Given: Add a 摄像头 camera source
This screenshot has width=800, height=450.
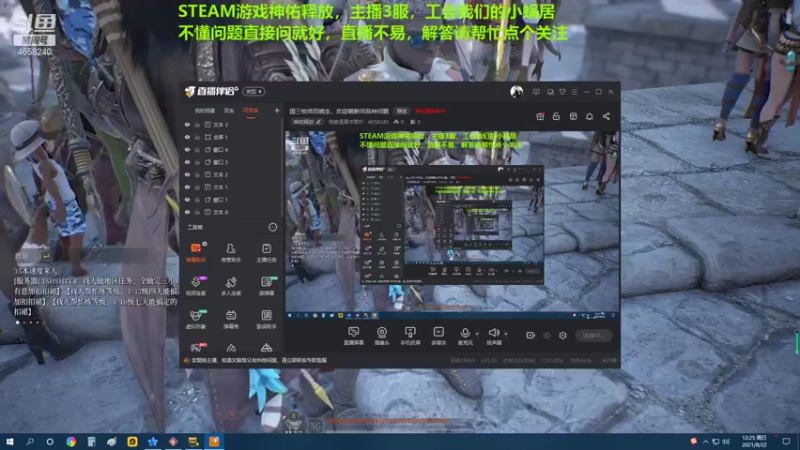Looking at the screenshot, I should pyautogui.click(x=382, y=336).
